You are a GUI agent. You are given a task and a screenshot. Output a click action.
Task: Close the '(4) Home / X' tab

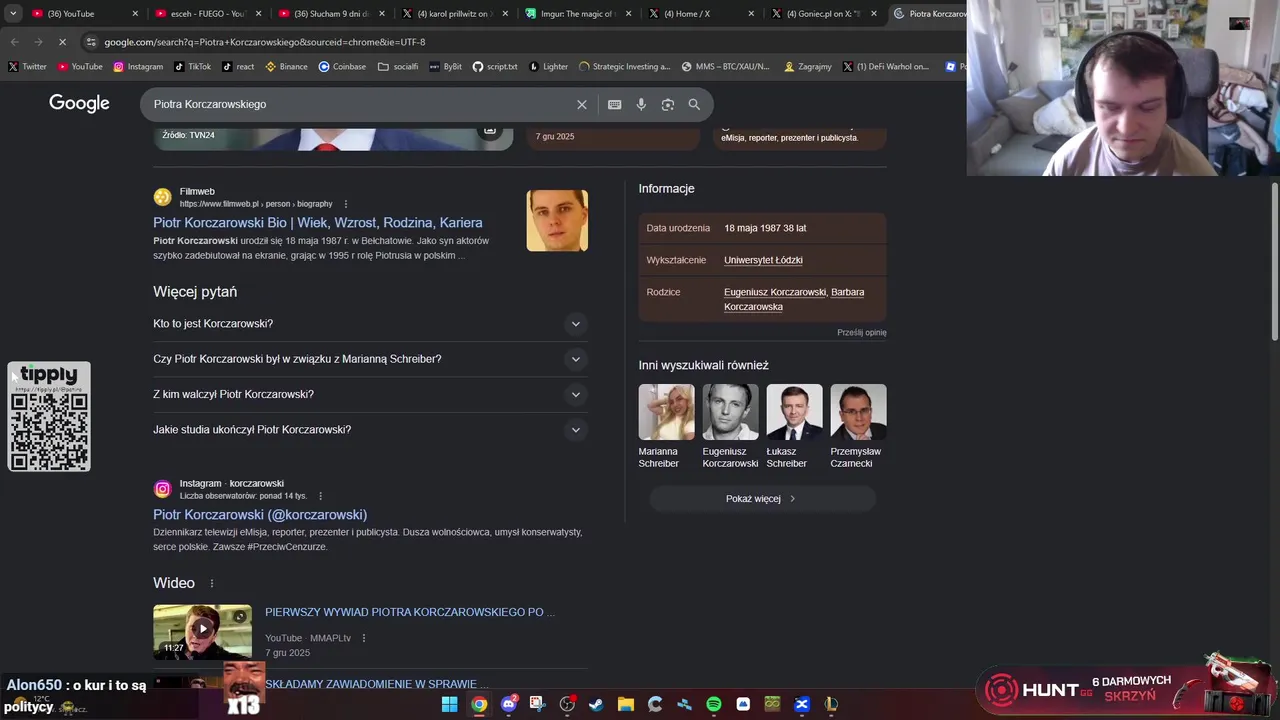coord(751,14)
